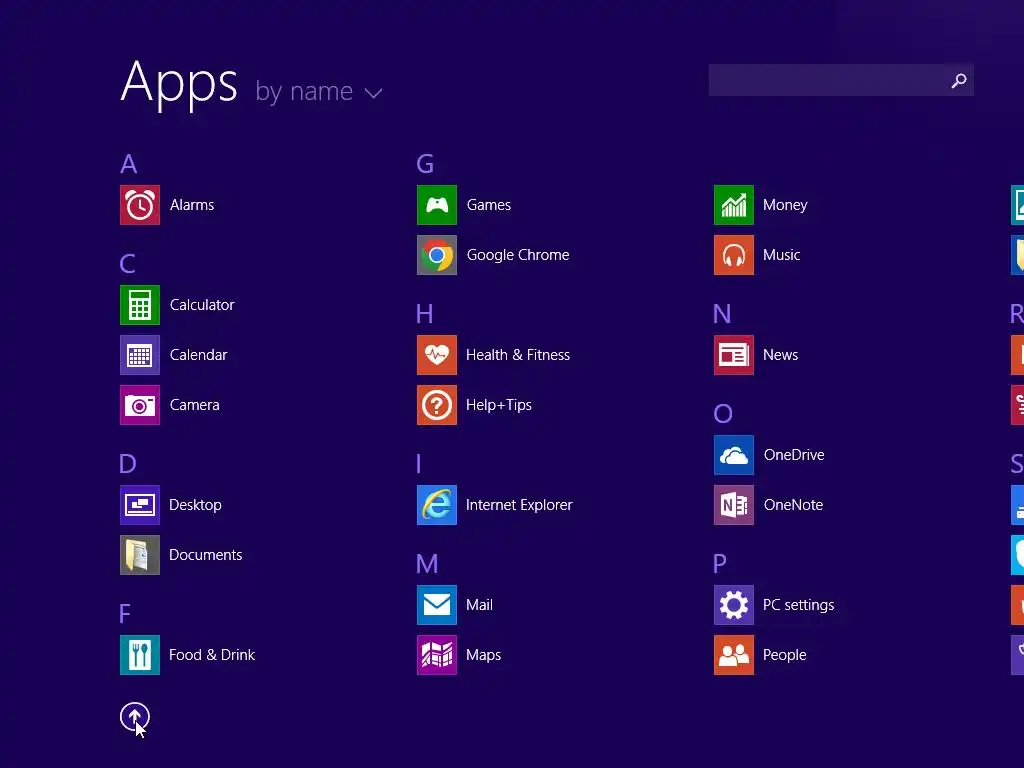The width and height of the screenshot is (1024, 768).
Task: Click the 'Food & Drink' label
Action: click(212, 655)
